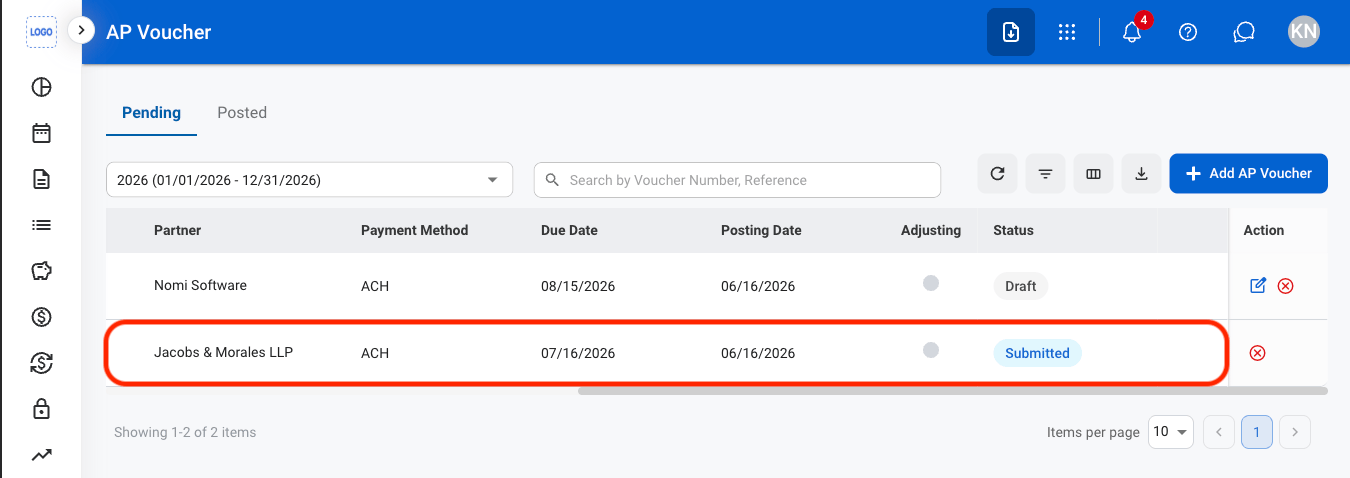Image resolution: width=1350 pixels, height=478 pixels.
Task: Click the Draft status badge
Action: tap(1021, 286)
